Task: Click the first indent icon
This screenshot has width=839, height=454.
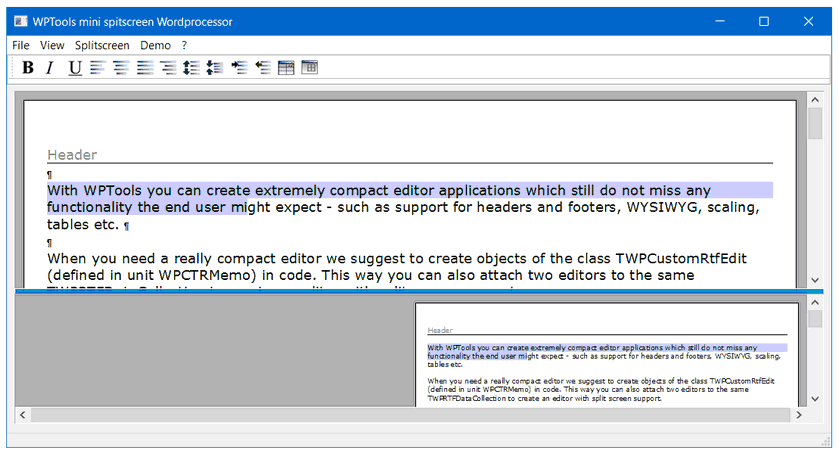Action: tap(238, 68)
